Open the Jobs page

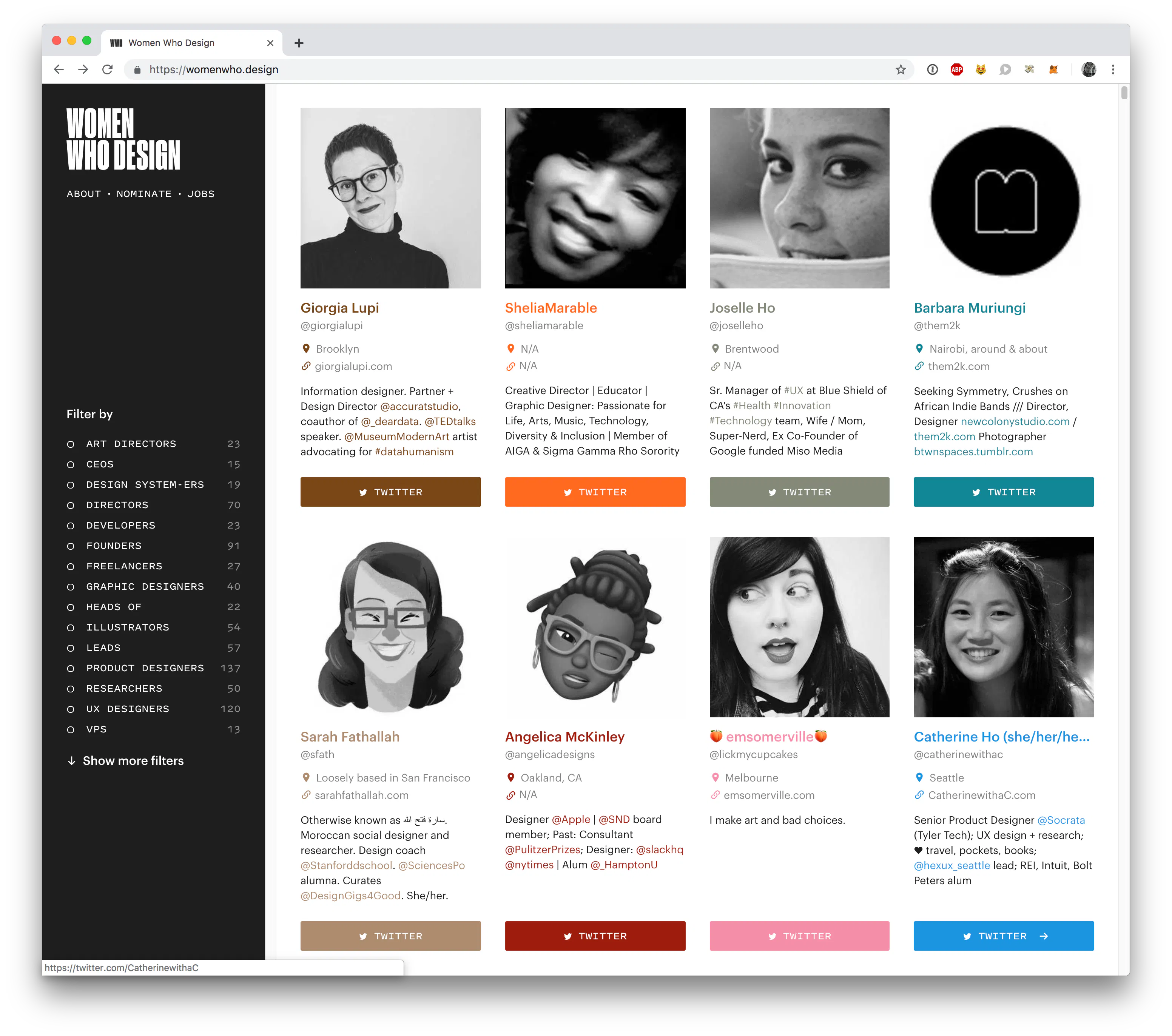201,194
